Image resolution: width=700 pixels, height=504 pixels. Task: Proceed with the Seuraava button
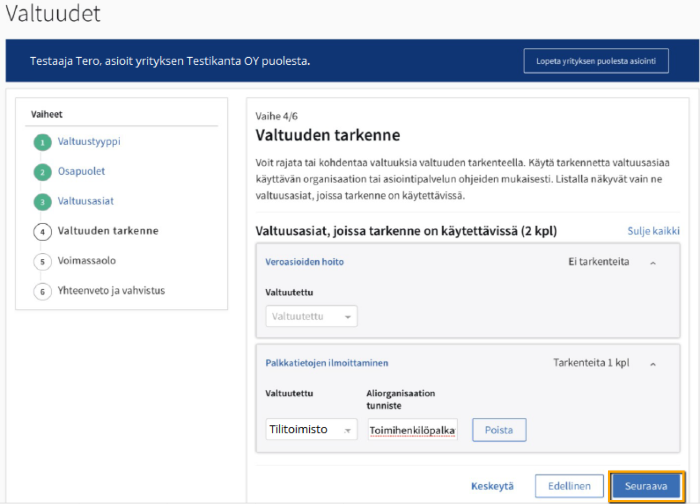[x=647, y=486]
